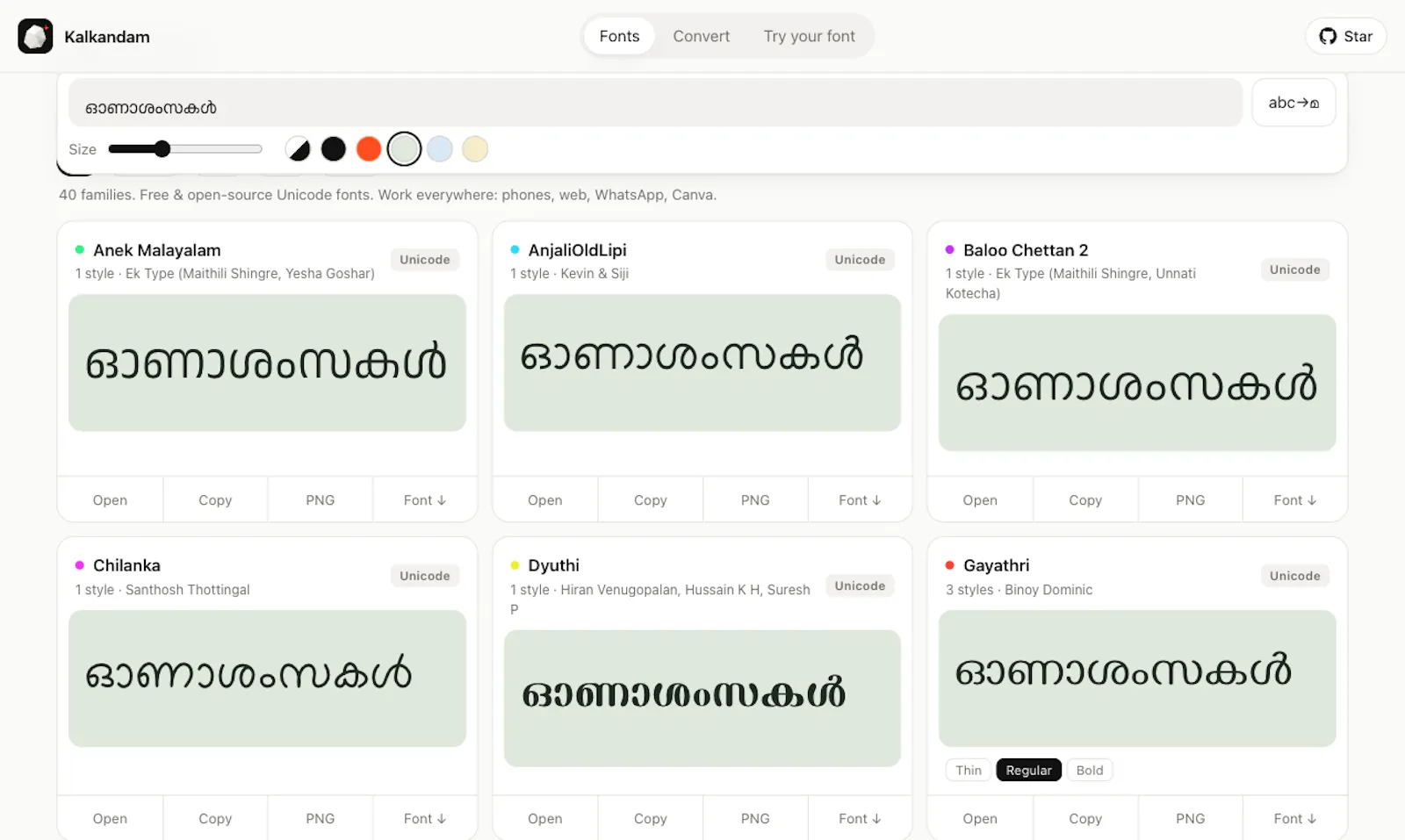Star the project on GitHub

pyautogui.click(x=1345, y=36)
